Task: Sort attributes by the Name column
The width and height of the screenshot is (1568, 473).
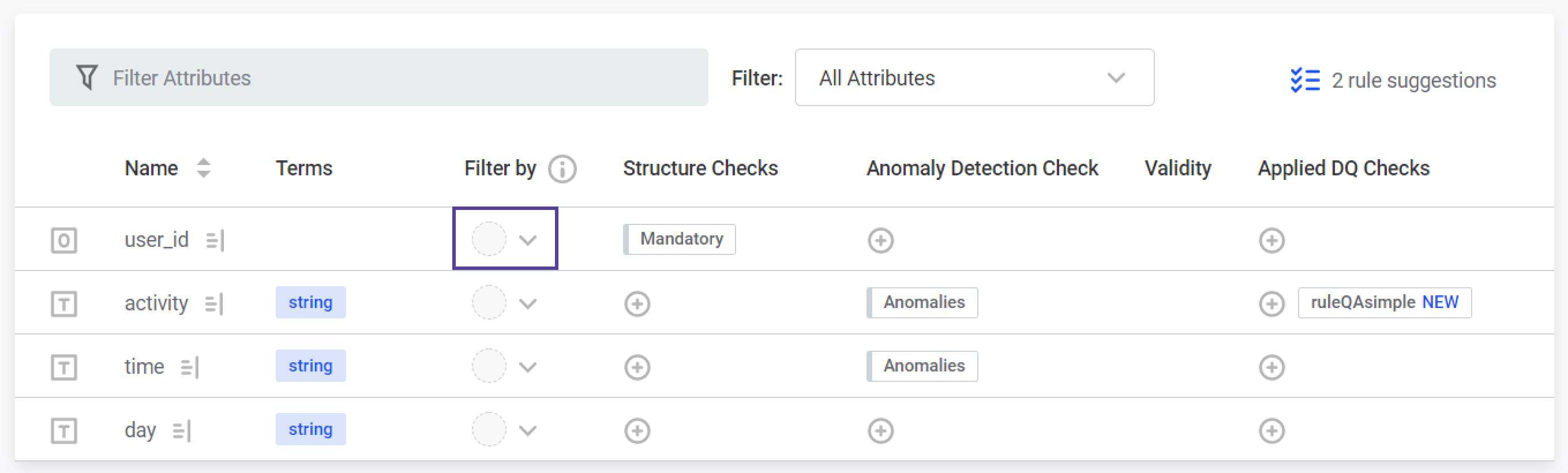Action: [x=203, y=168]
